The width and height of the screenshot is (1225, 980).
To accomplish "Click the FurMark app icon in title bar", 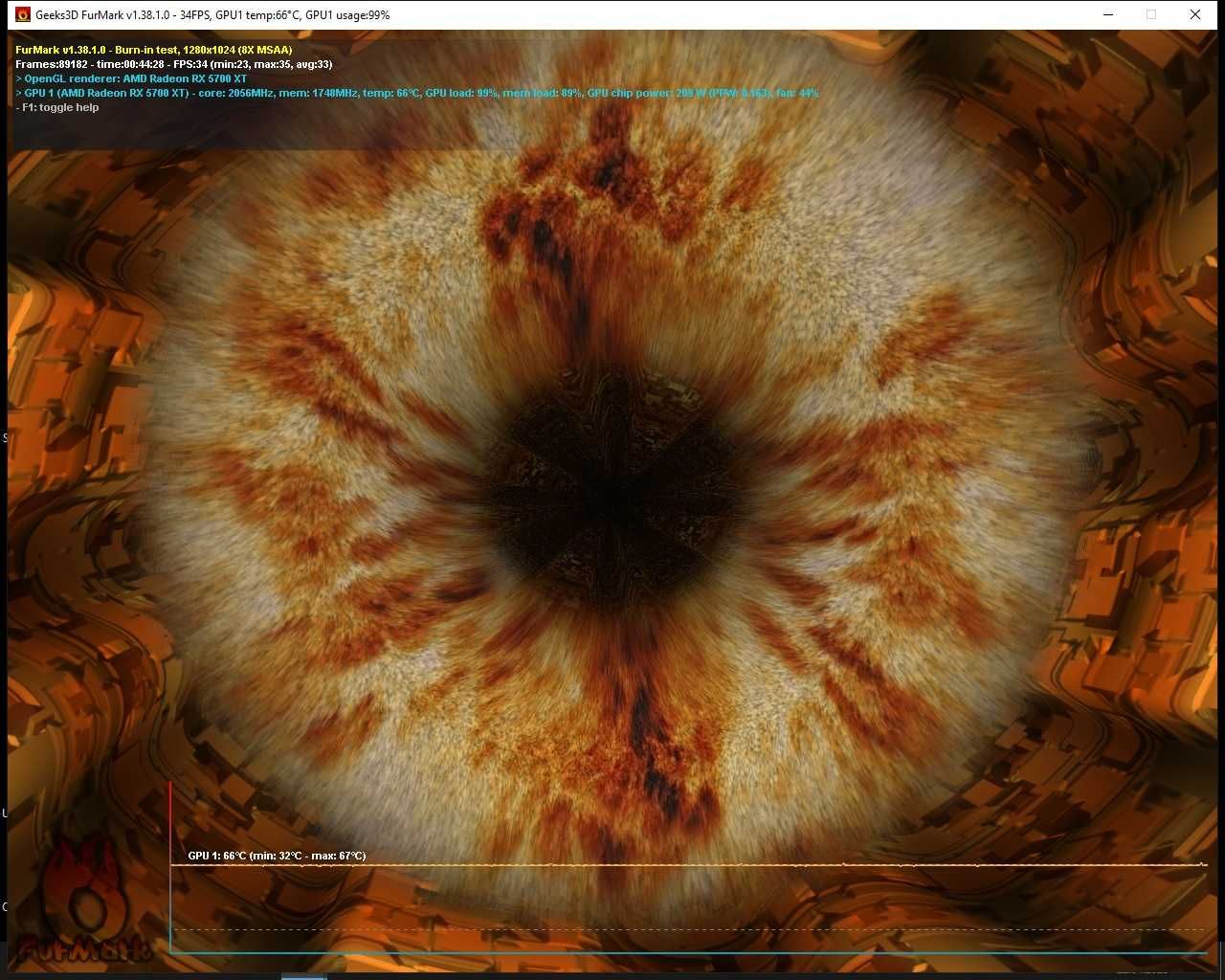I will (23, 14).
